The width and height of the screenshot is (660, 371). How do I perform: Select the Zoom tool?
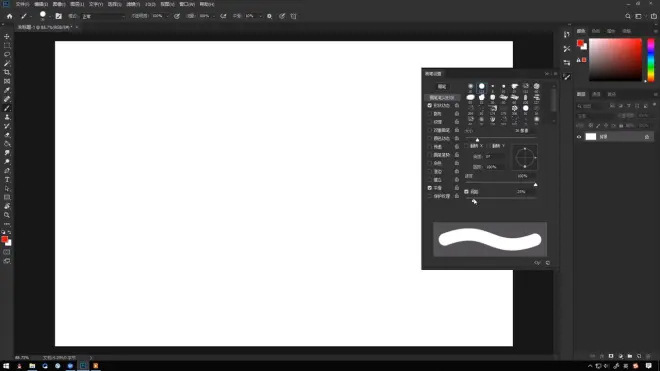pos(7,215)
